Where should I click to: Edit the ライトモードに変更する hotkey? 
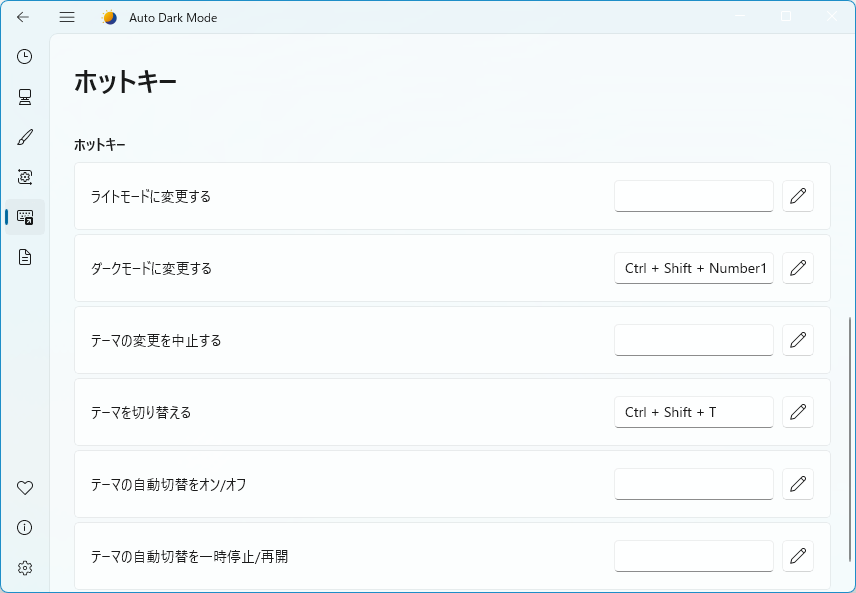(797, 196)
